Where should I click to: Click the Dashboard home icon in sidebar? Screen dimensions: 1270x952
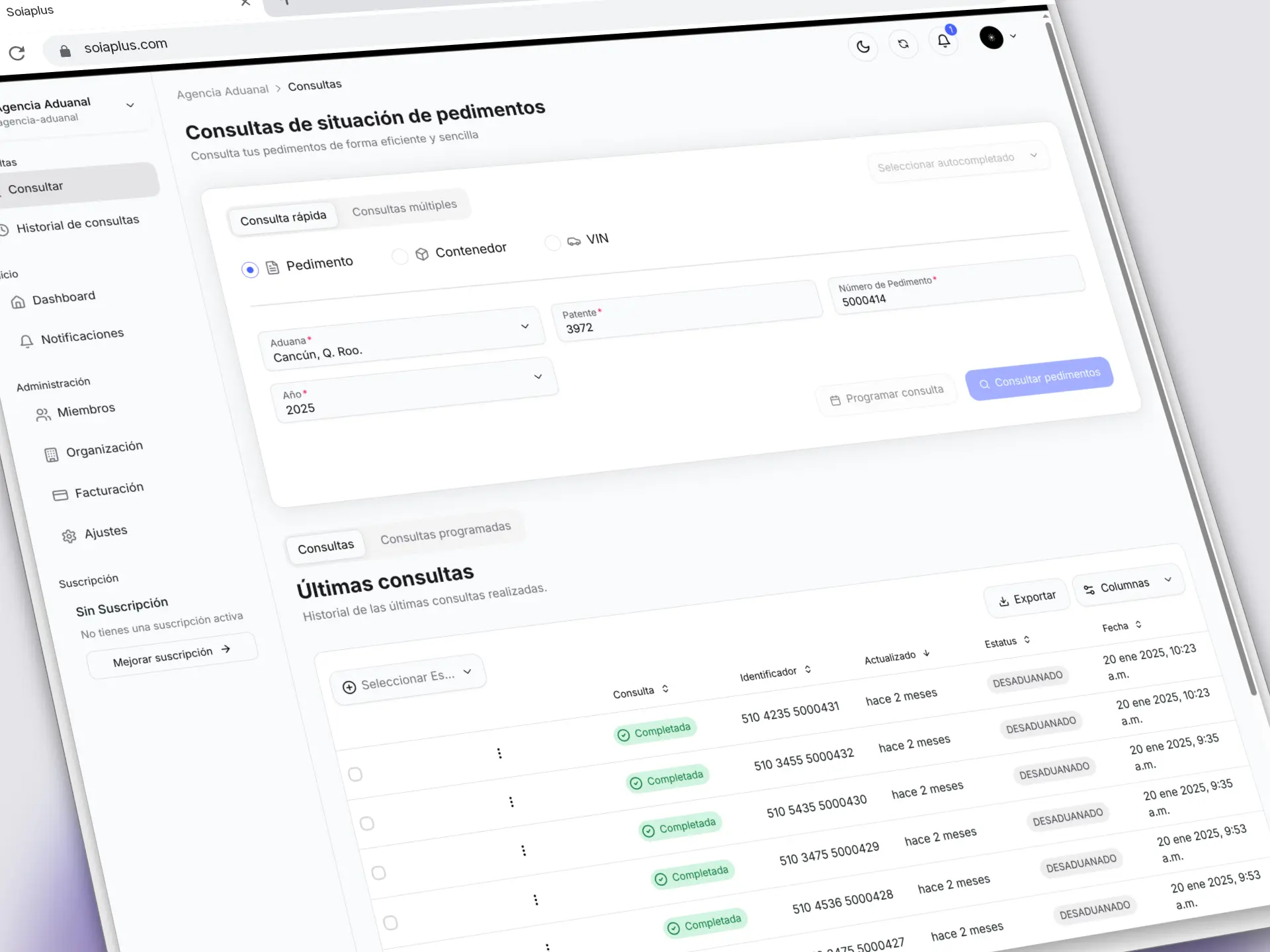18,302
